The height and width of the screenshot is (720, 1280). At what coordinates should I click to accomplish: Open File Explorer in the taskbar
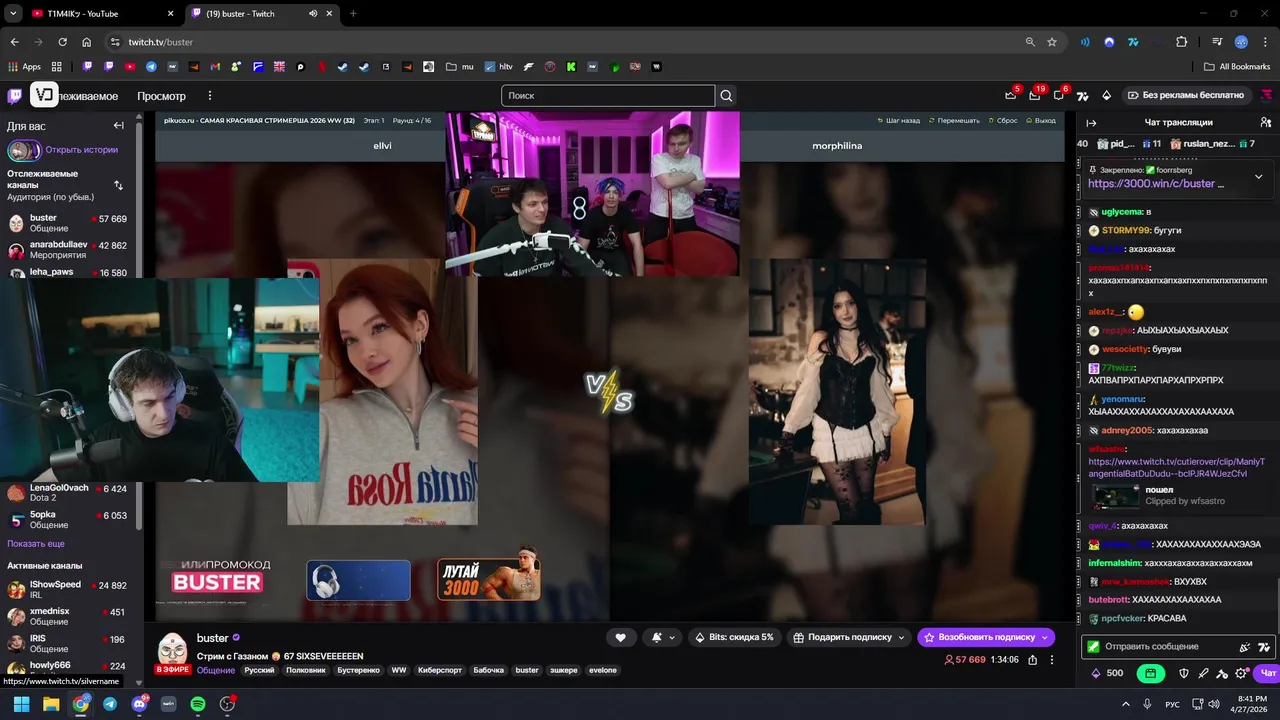[x=51, y=704]
